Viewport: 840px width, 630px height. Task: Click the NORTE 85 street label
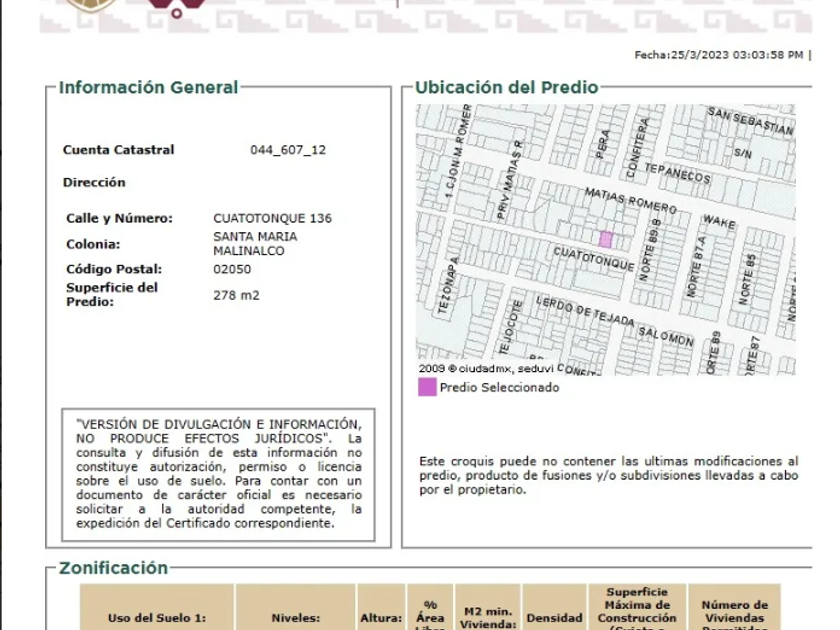click(x=747, y=279)
